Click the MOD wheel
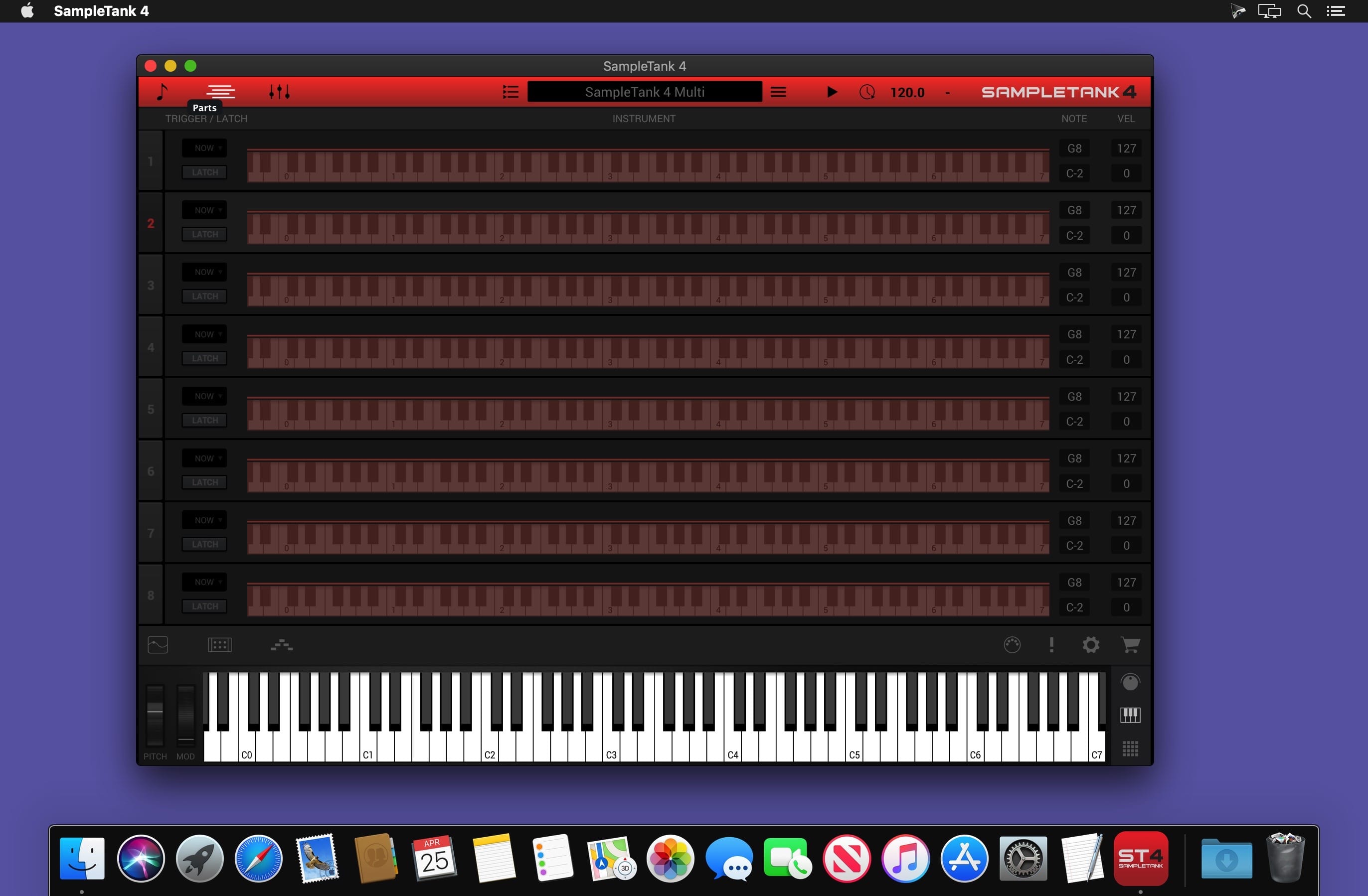 [x=185, y=715]
